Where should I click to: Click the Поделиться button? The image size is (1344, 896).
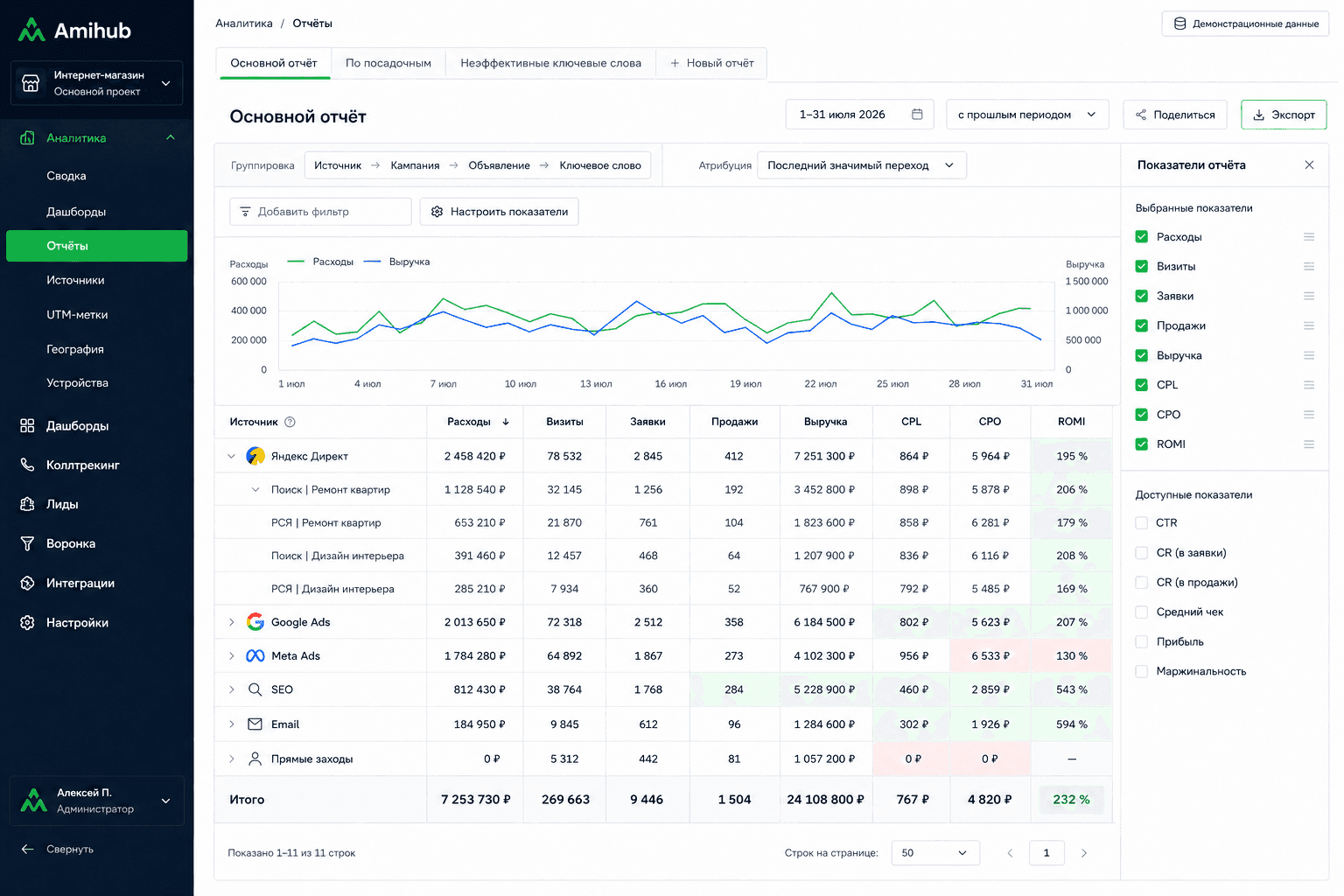[x=1175, y=115]
